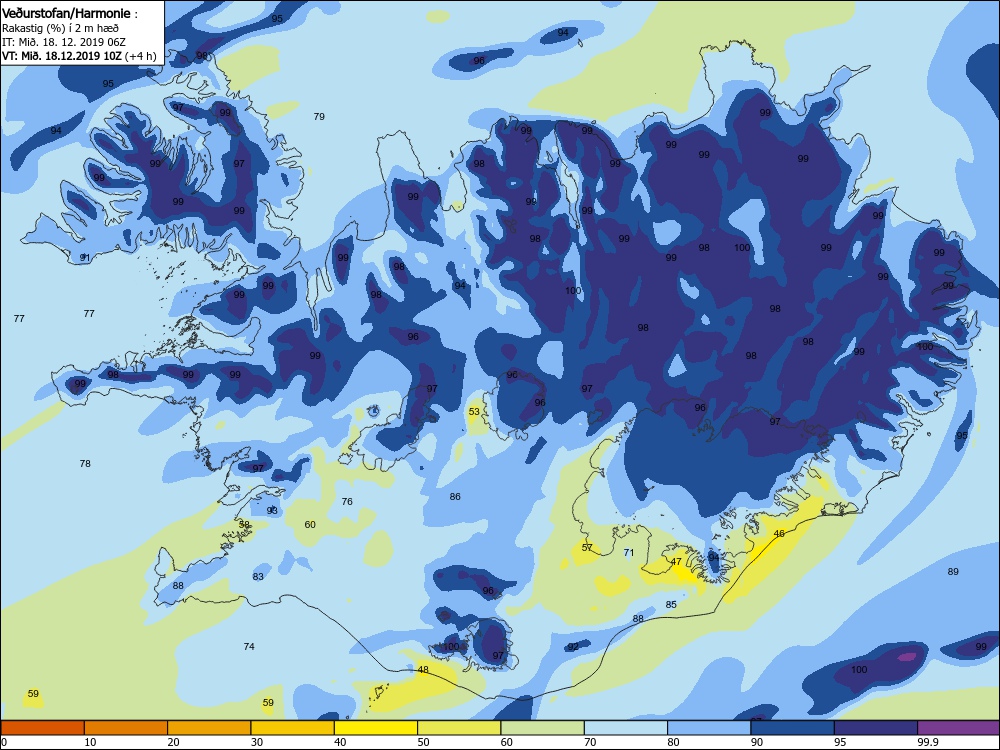Click the humidity value '89' on the map
The height and width of the screenshot is (750, 1000).
click(x=953, y=572)
